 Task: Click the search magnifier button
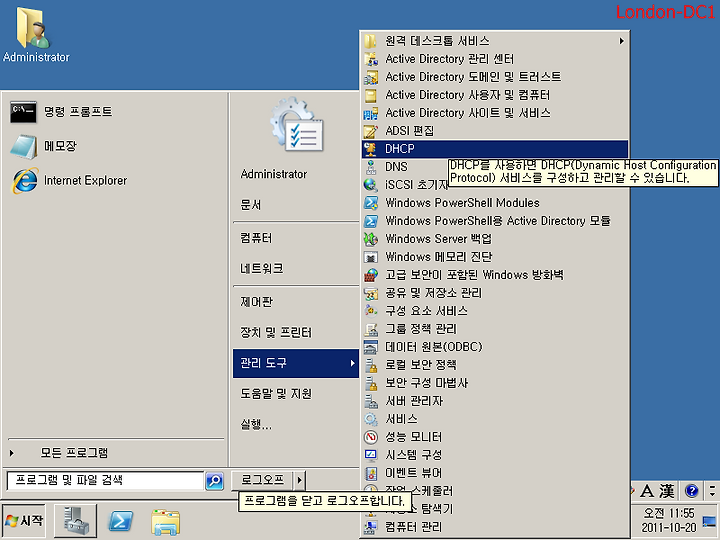pyautogui.click(x=214, y=481)
